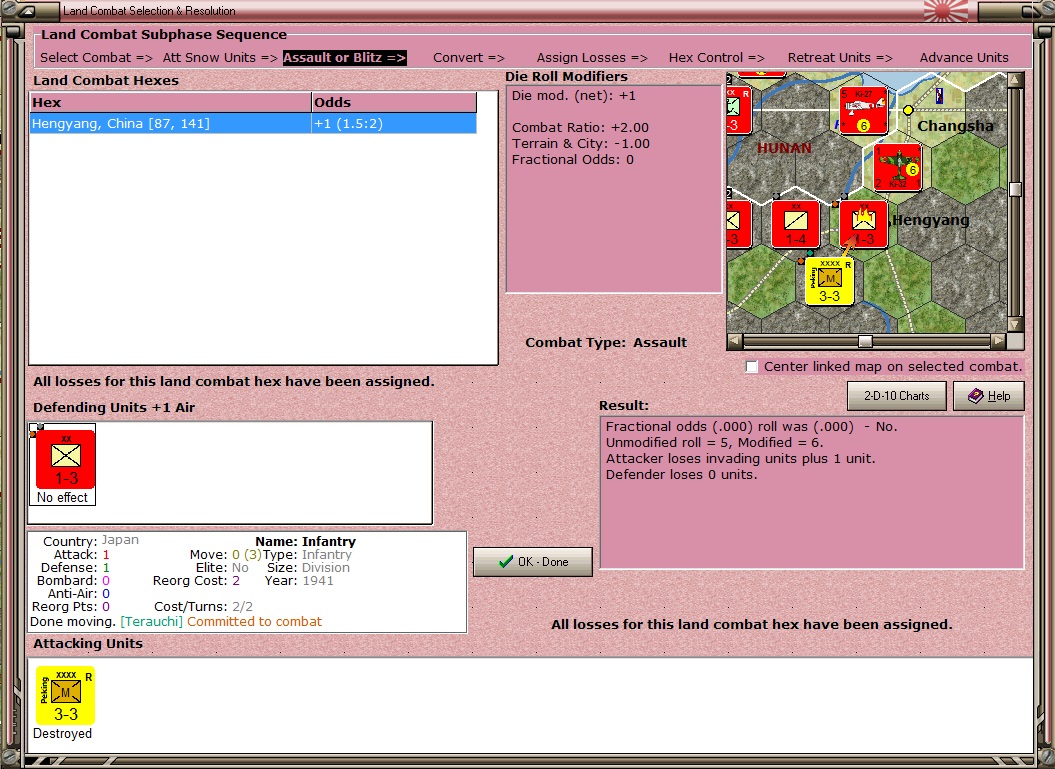The width and height of the screenshot is (1055, 769).
Task: Open the Help button
Action: click(989, 396)
